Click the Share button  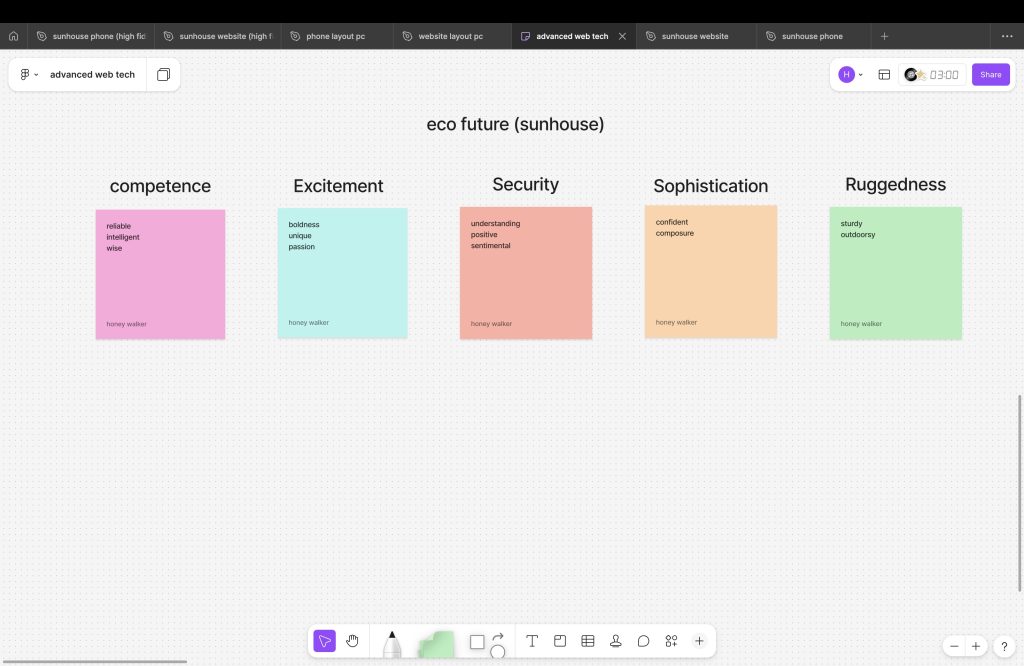pyautogui.click(x=990, y=75)
